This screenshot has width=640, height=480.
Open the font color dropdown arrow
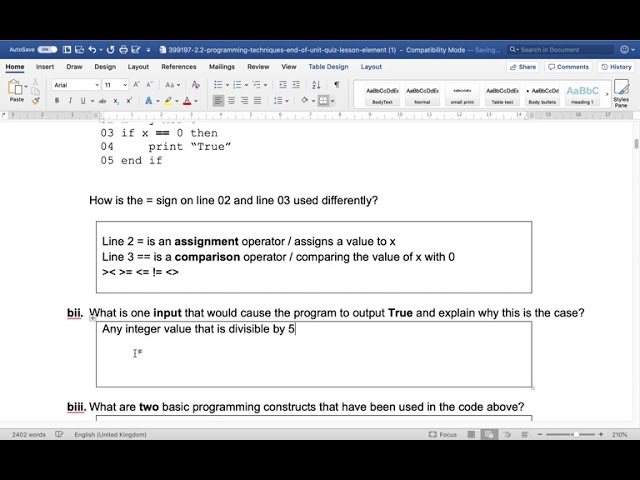pyautogui.click(x=196, y=101)
